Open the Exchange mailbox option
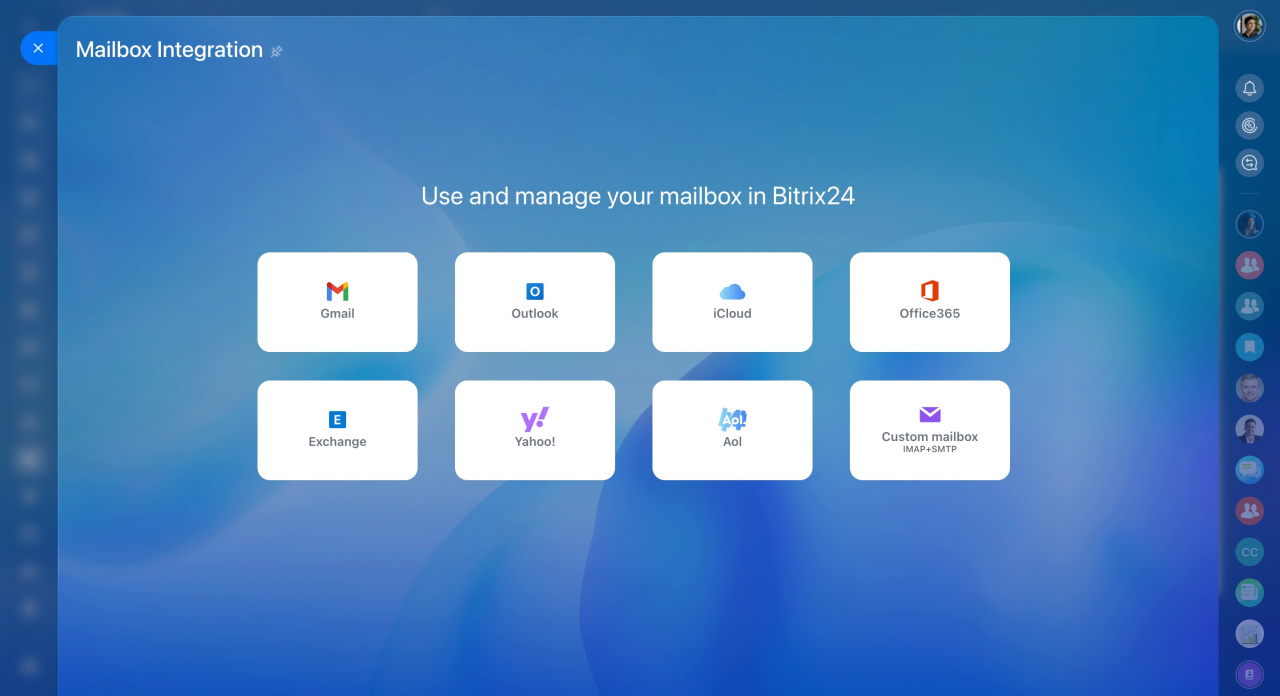 click(337, 430)
